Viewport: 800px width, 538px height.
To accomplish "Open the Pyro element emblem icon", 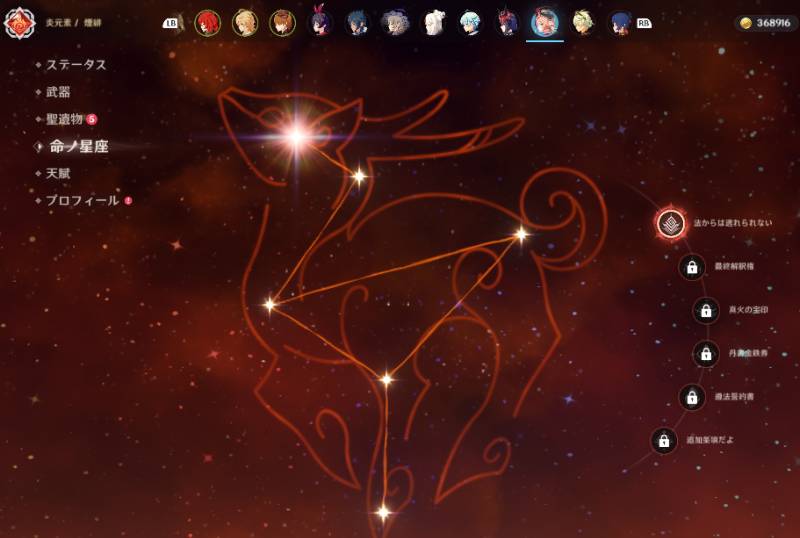I will (x=19, y=22).
